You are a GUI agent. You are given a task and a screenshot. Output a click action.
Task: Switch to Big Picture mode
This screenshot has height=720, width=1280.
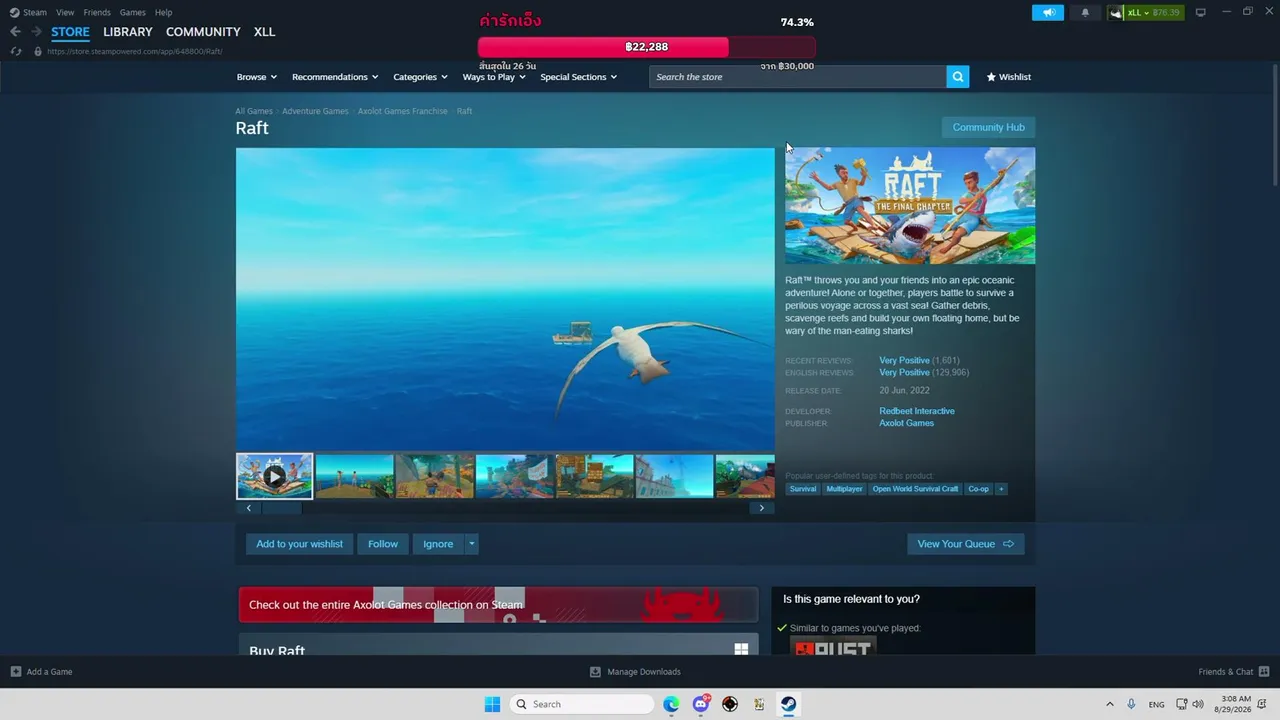[1200, 13]
